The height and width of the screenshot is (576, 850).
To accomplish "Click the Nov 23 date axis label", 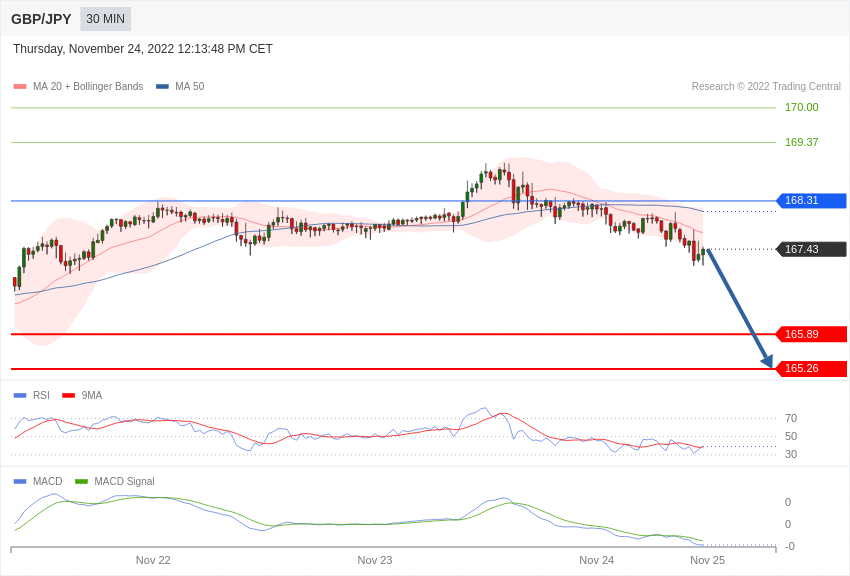I will point(375,560).
